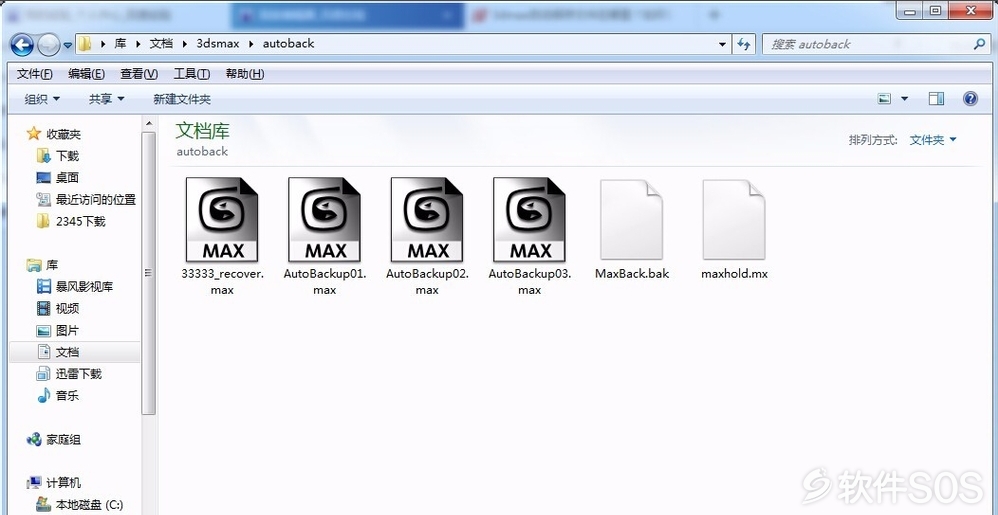Image resolution: width=998 pixels, height=515 pixels.
Task: Click the help question mark icon
Action: [970, 99]
